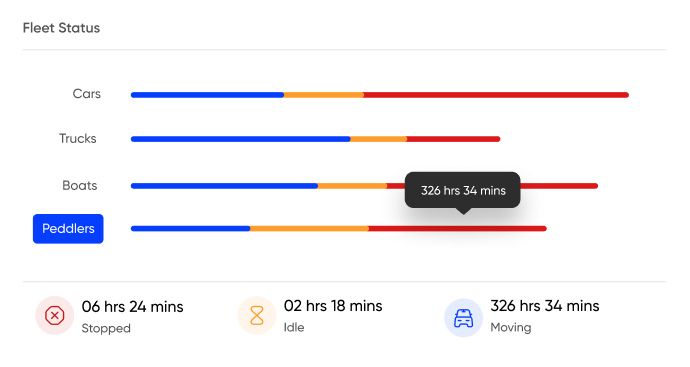Click the red Stopped octagon icon

pyautogui.click(x=55, y=316)
